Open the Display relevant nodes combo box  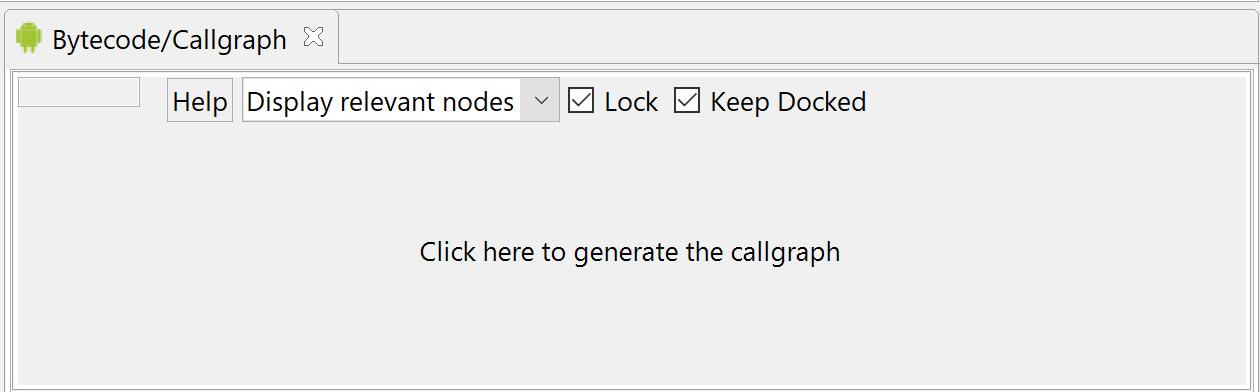tap(401, 101)
